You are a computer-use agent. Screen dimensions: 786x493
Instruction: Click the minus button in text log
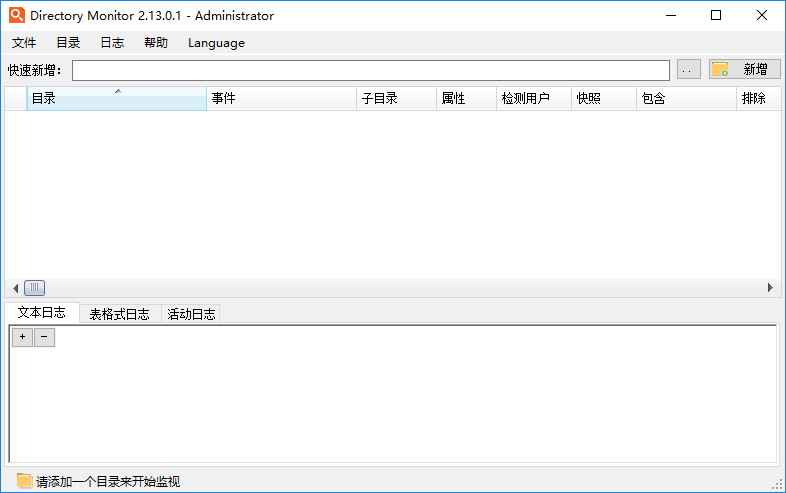coord(44,338)
